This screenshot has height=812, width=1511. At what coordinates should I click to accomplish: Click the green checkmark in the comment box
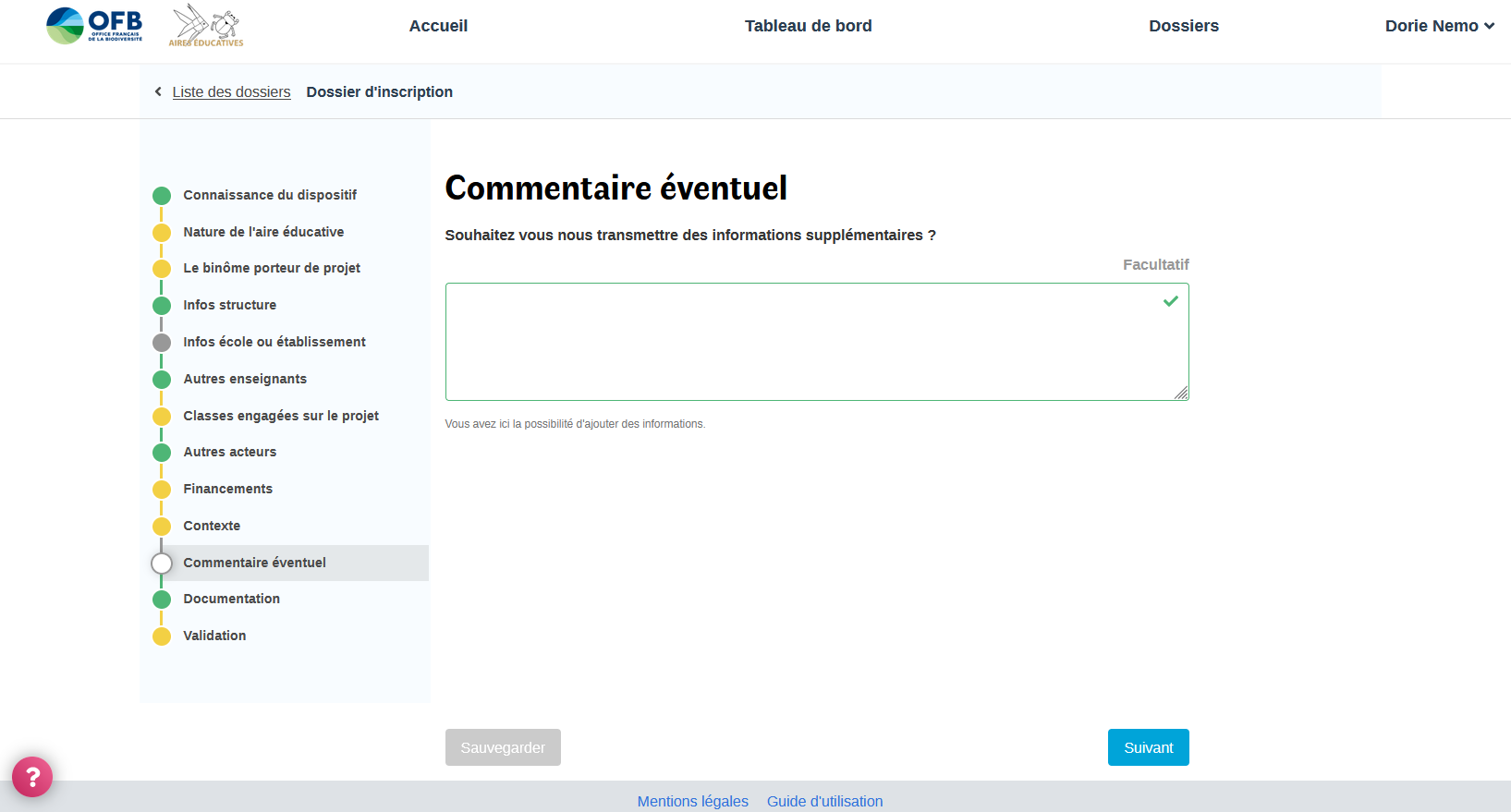pyautogui.click(x=1170, y=301)
